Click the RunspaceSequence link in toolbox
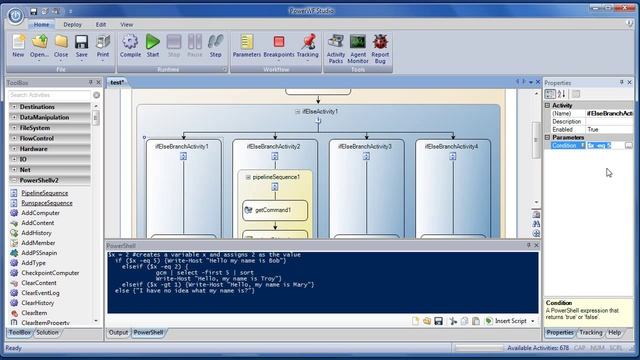The image size is (640, 360). [47, 203]
